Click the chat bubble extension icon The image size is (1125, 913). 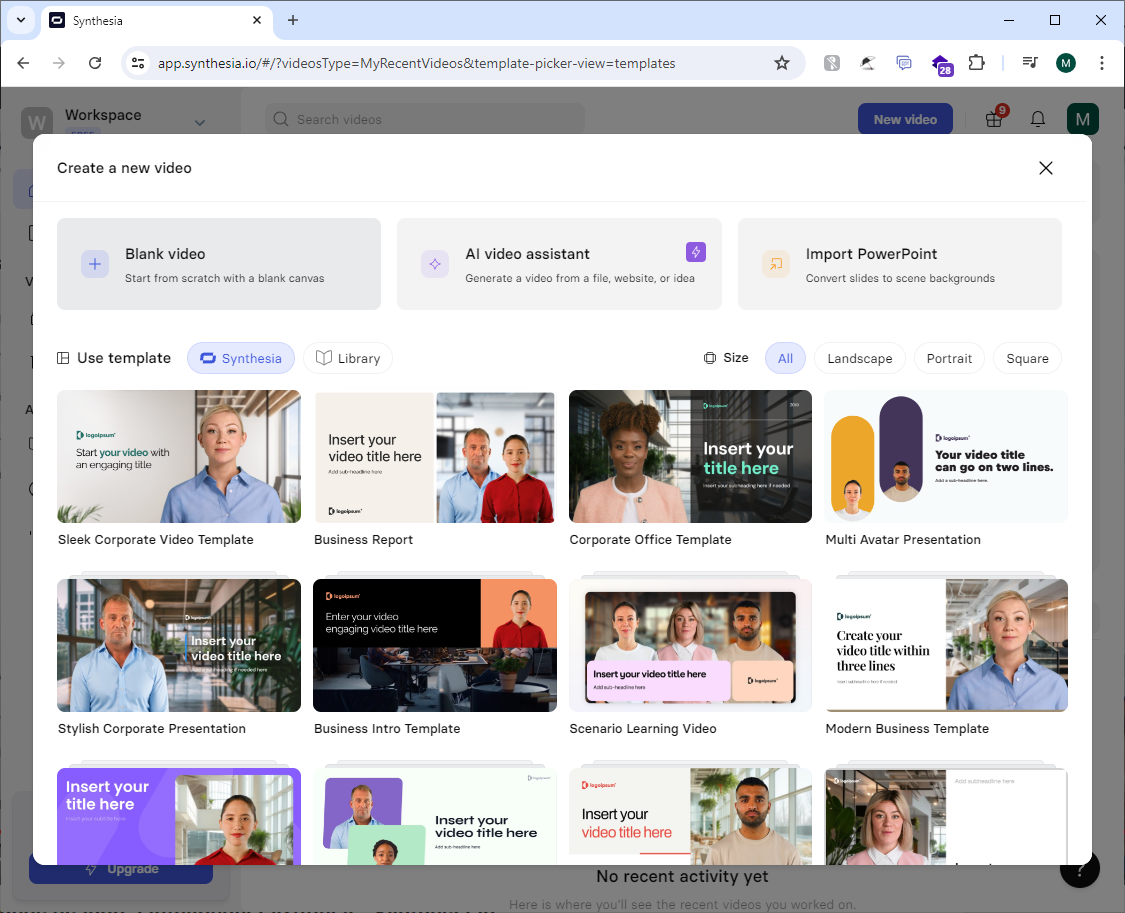(x=904, y=63)
